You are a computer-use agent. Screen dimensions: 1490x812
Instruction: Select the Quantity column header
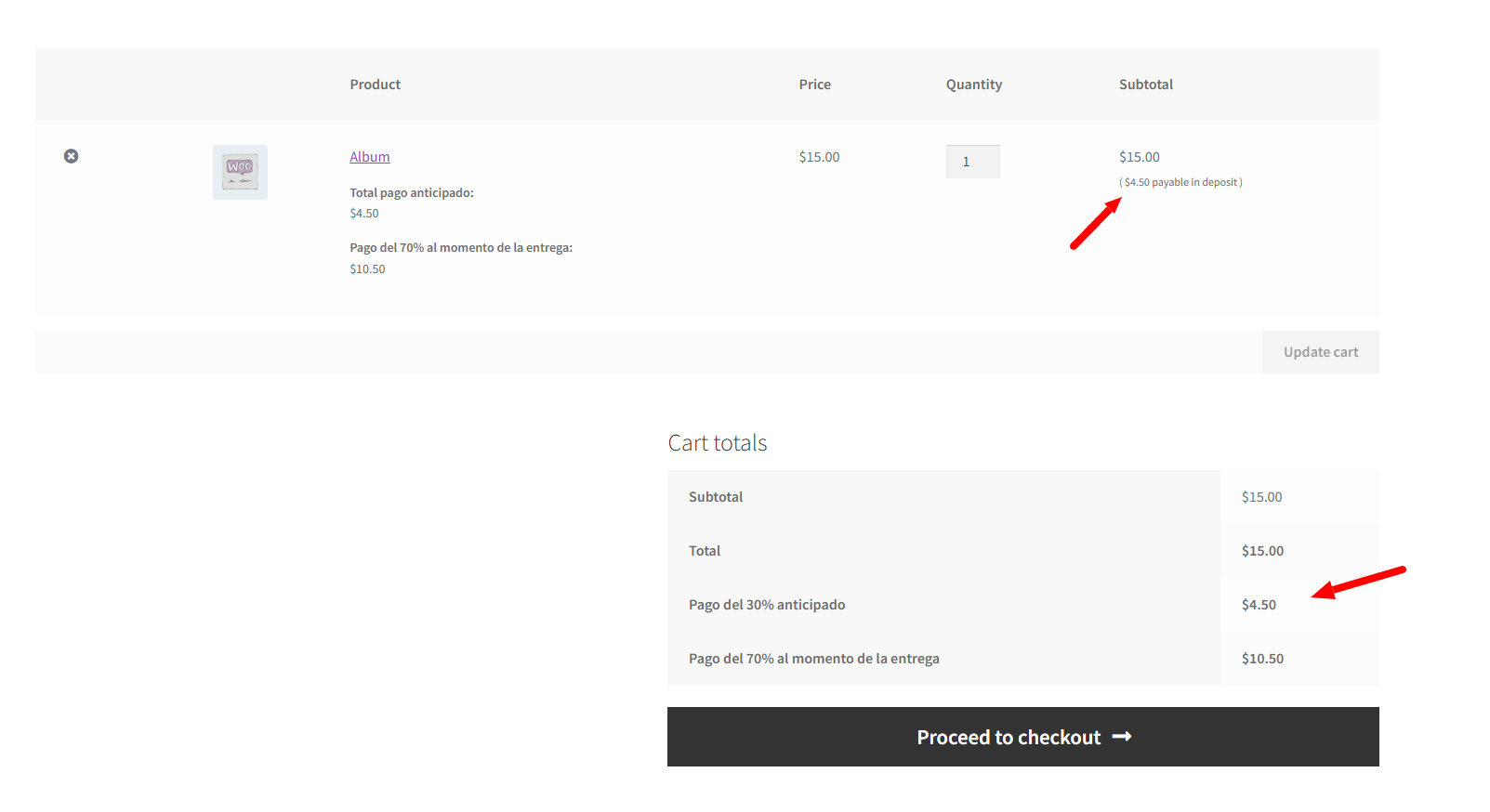(x=974, y=85)
